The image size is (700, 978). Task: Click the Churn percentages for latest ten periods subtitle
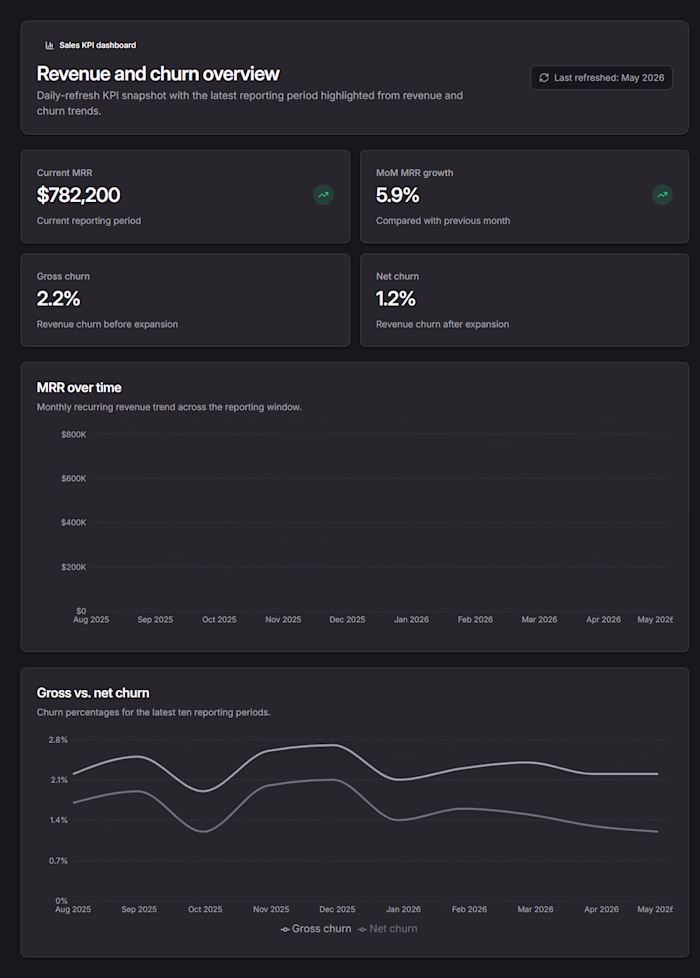pyautogui.click(x=153, y=712)
